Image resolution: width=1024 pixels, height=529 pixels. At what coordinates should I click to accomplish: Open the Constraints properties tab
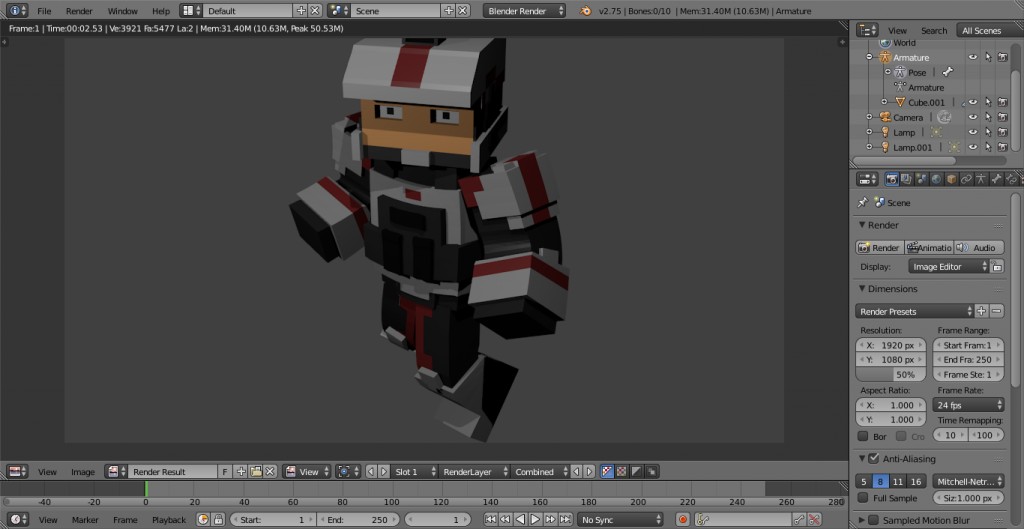967,179
